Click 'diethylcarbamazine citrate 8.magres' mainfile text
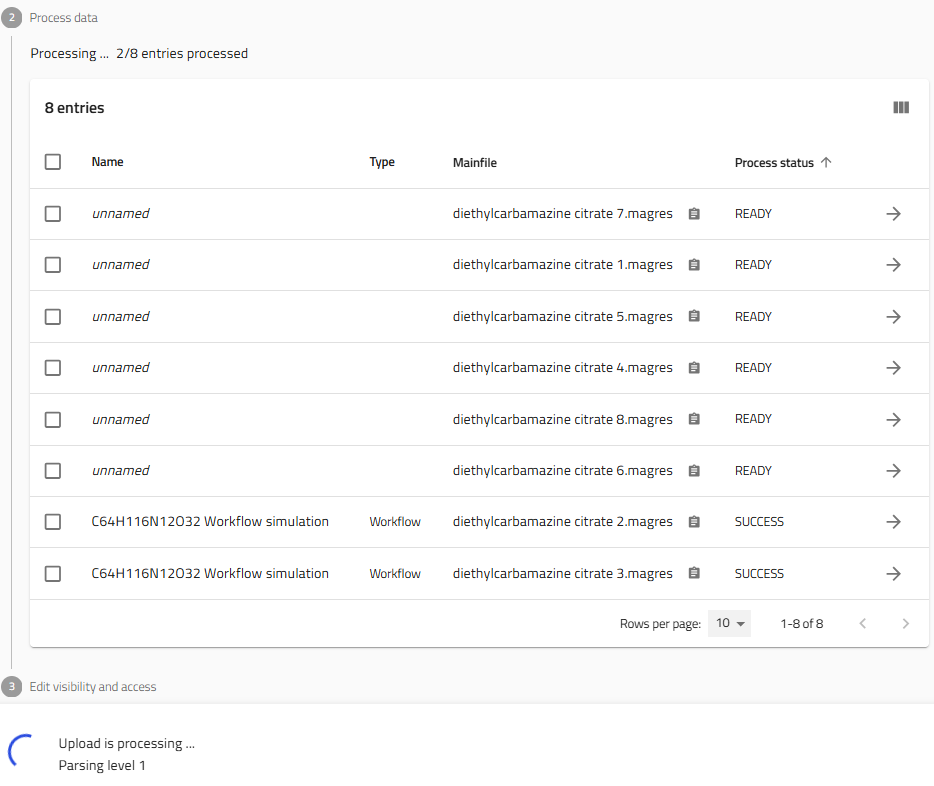 pos(562,419)
